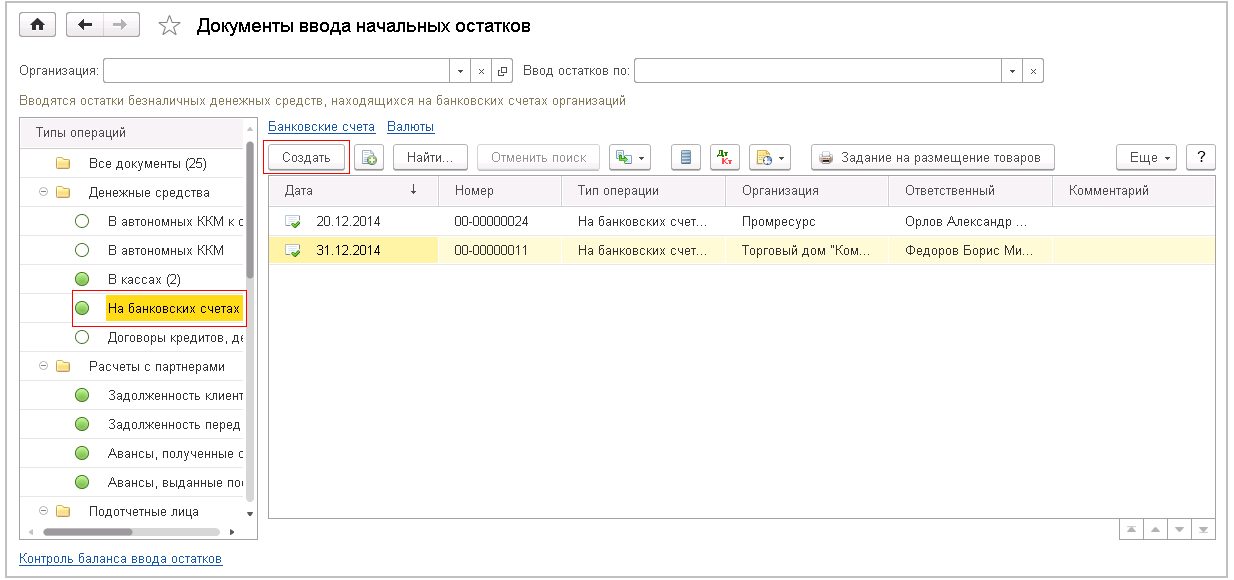This screenshot has width=1234, height=580.
Task: Collapse the 'Денежные средства' tree group
Action: 43,192
